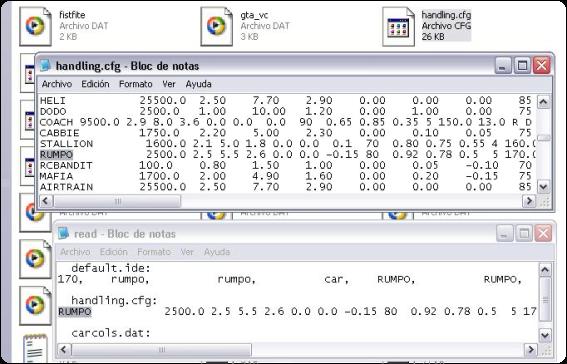Open Edición menu in read Notepad window
This screenshot has width=567, height=364.
[x=114, y=252]
